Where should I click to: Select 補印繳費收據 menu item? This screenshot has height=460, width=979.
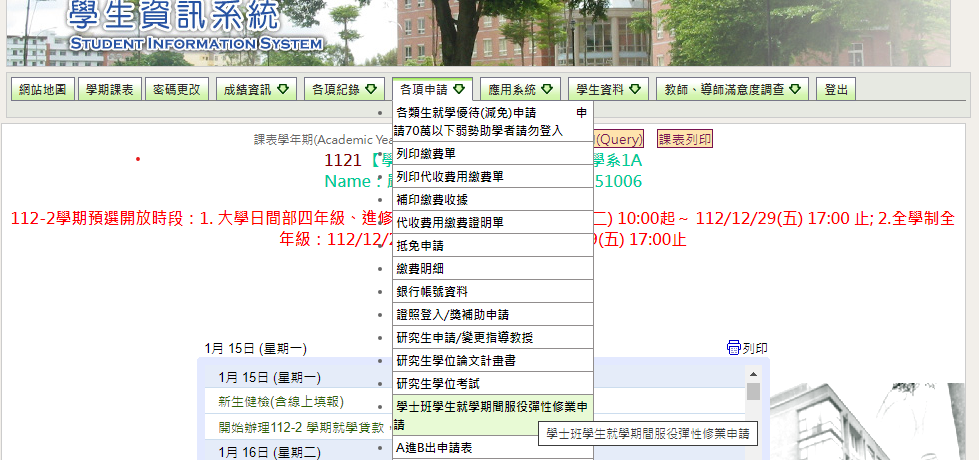point(493,200)
